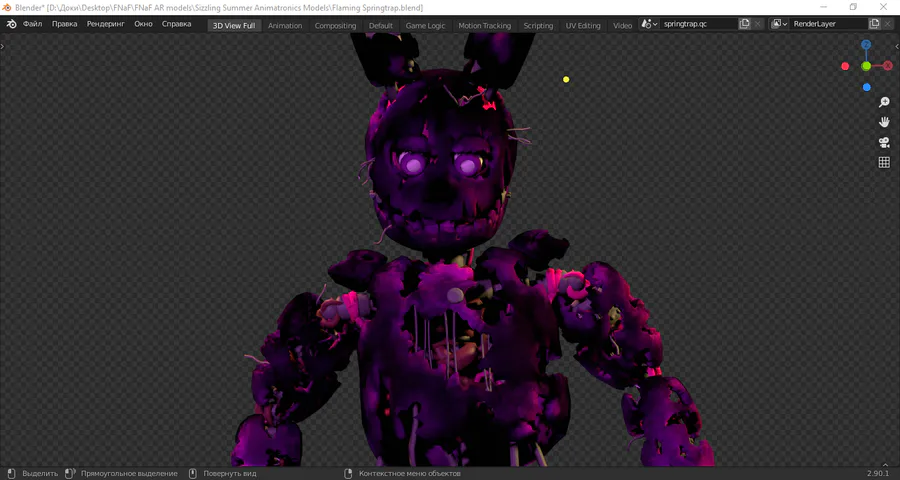Viewport: 900px width, 480px height.
Task: Delete the springtrap.qc scene with X
Action: [x=758, y=24]
